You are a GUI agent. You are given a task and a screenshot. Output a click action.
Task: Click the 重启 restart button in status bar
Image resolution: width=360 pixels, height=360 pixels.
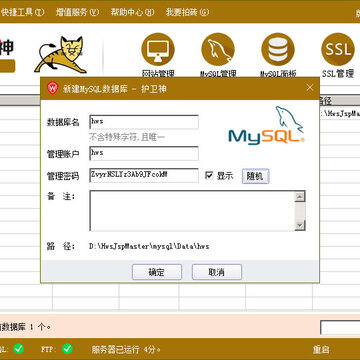[321, 349]
